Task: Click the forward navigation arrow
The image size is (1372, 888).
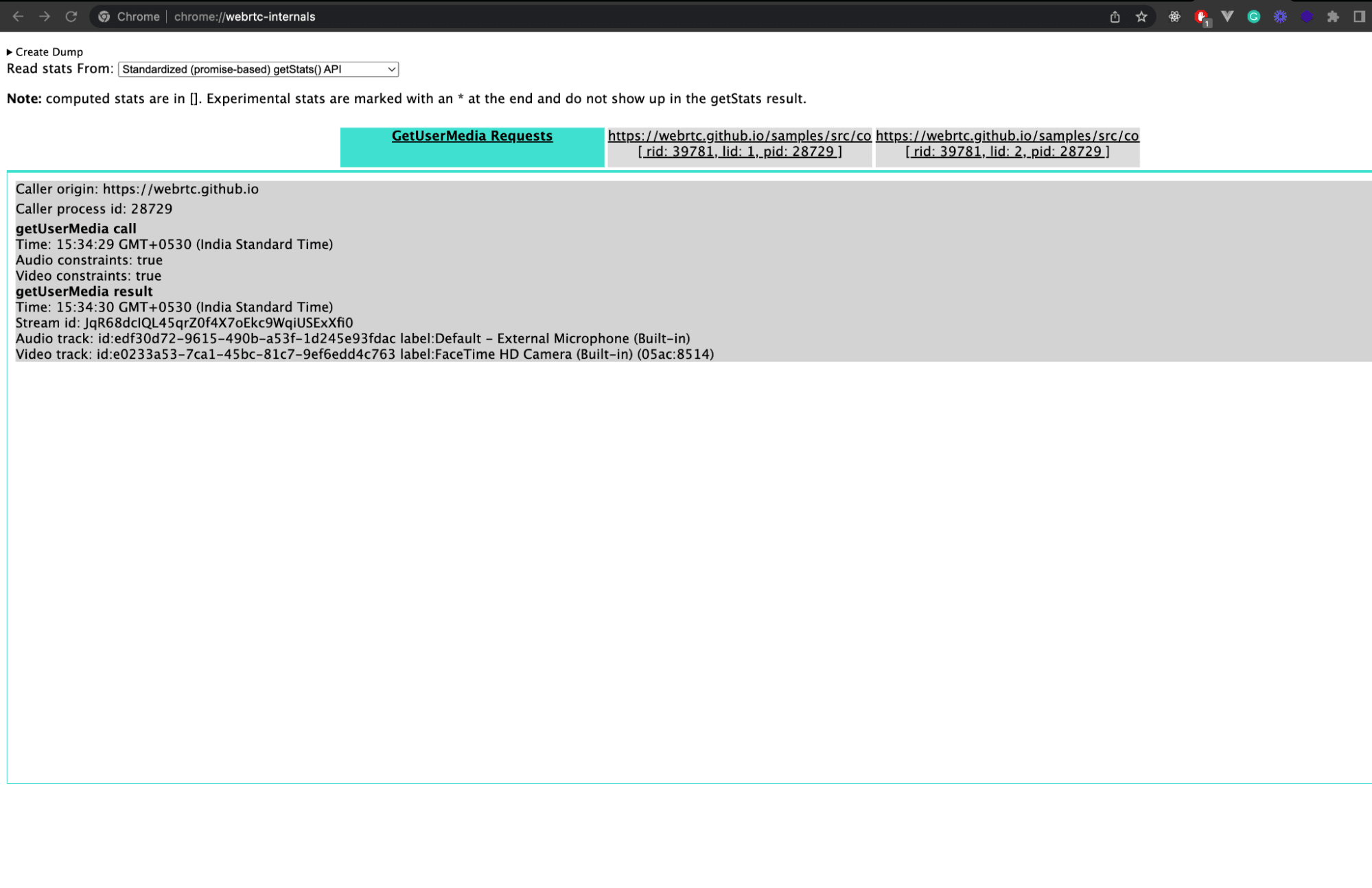Action: tap(45, 16)
